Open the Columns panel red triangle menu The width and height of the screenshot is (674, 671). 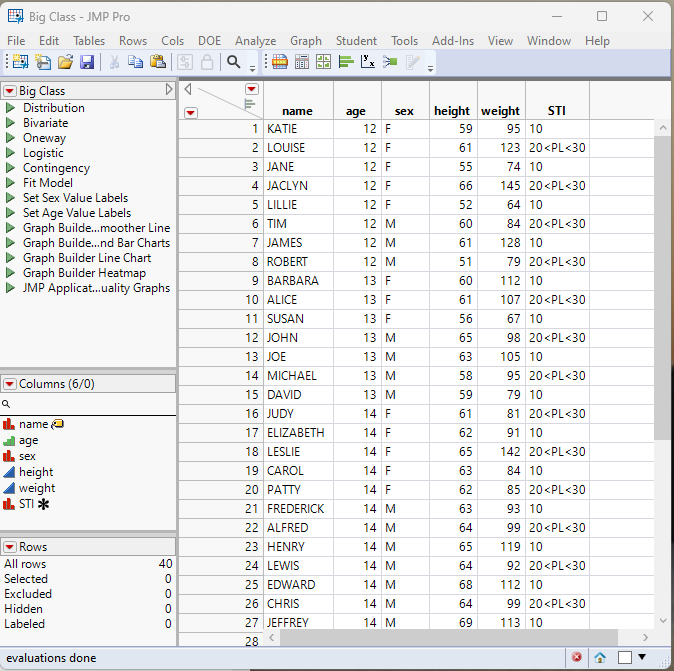[10, 384]
